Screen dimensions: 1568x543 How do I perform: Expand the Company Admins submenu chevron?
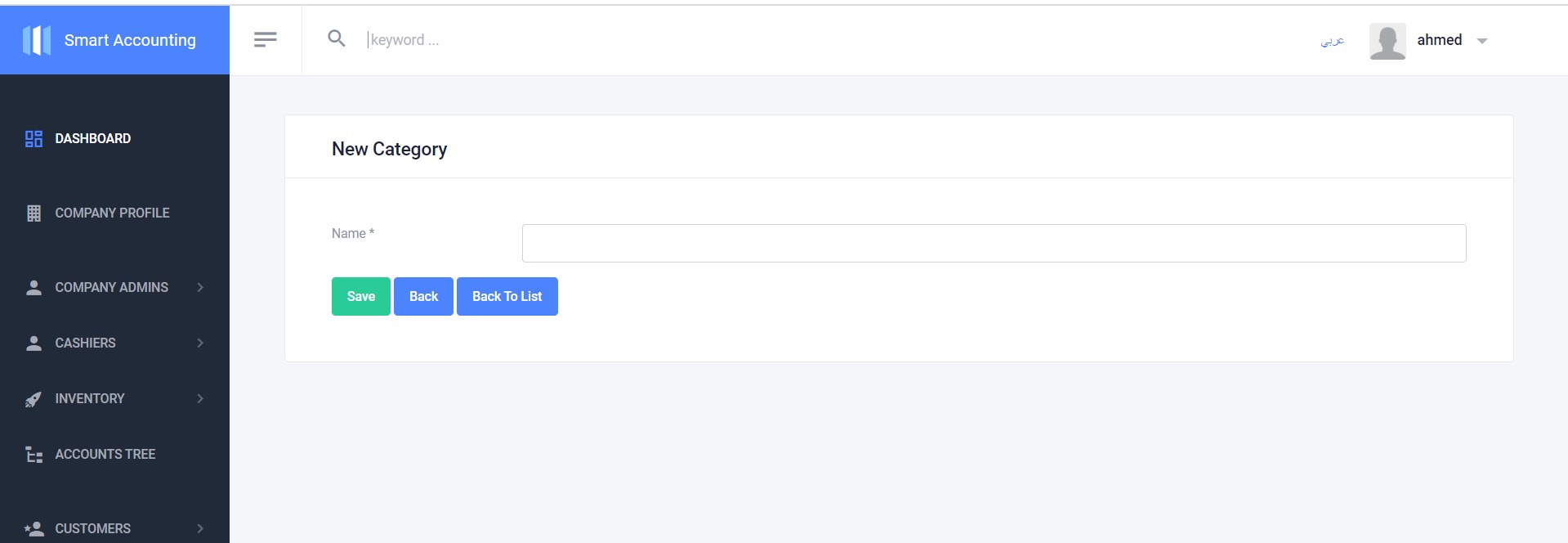[200, 287]
